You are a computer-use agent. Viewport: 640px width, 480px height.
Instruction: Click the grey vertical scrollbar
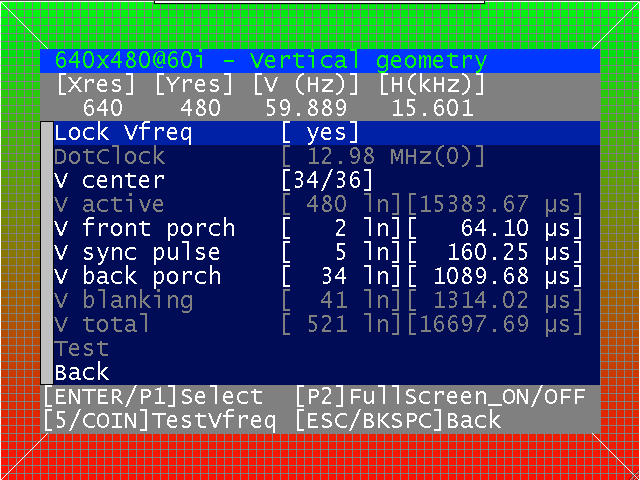(x=47, y=253)
